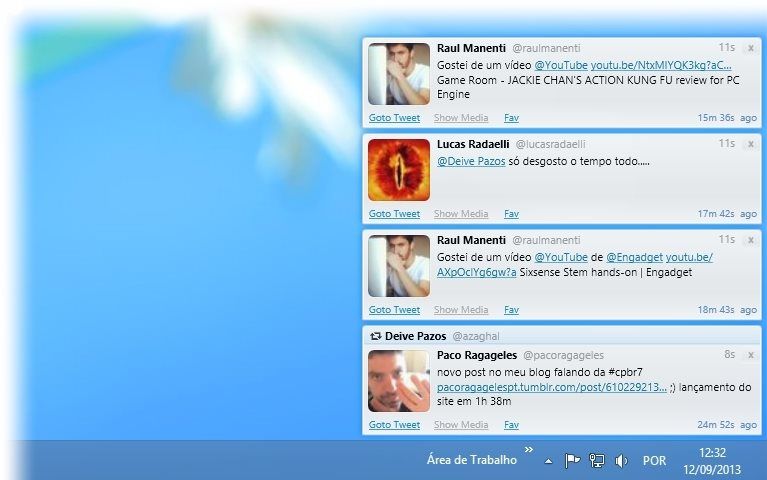Screen dimensions: 767x480
Task: Click the @pacoragageles handle
Action: click(564, 355)
